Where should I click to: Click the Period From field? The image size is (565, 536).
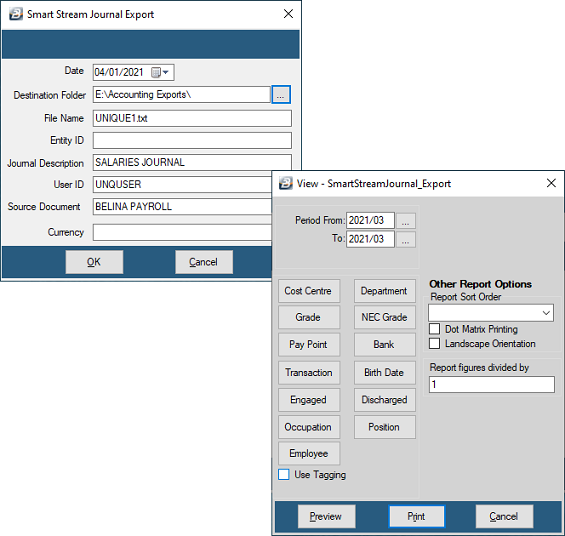[370, 220]
